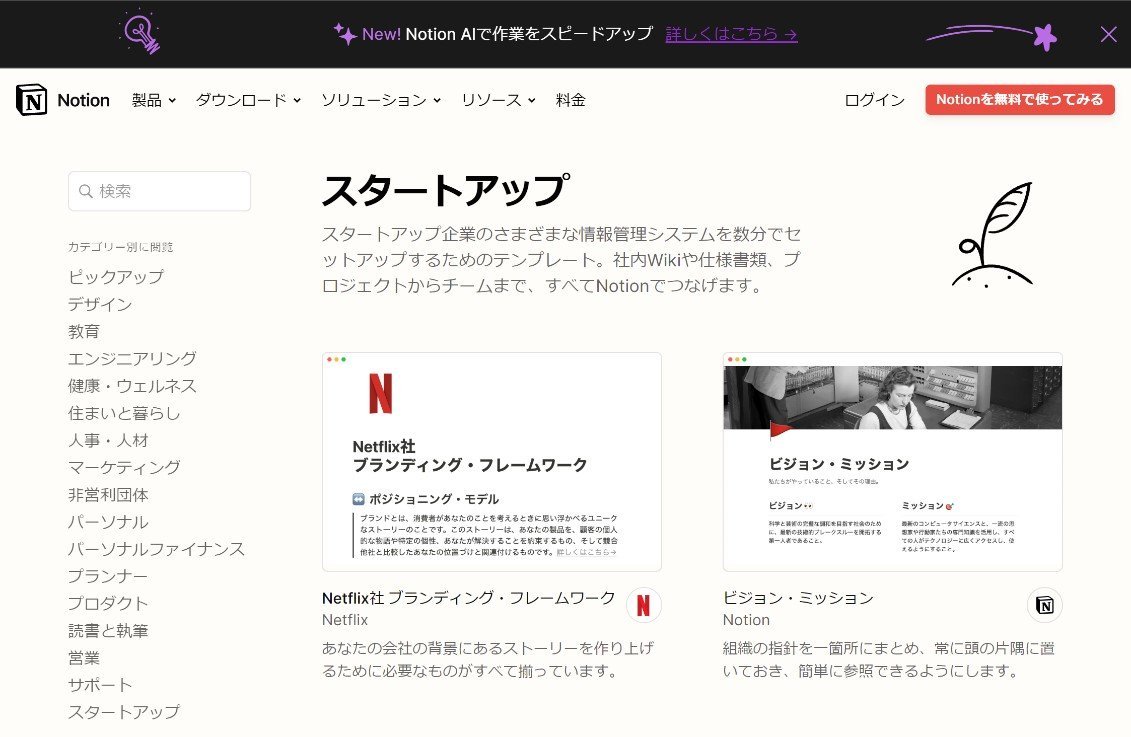Focus the 検索 search input field
The image size is (1131, 737).
tap(159, 191)
